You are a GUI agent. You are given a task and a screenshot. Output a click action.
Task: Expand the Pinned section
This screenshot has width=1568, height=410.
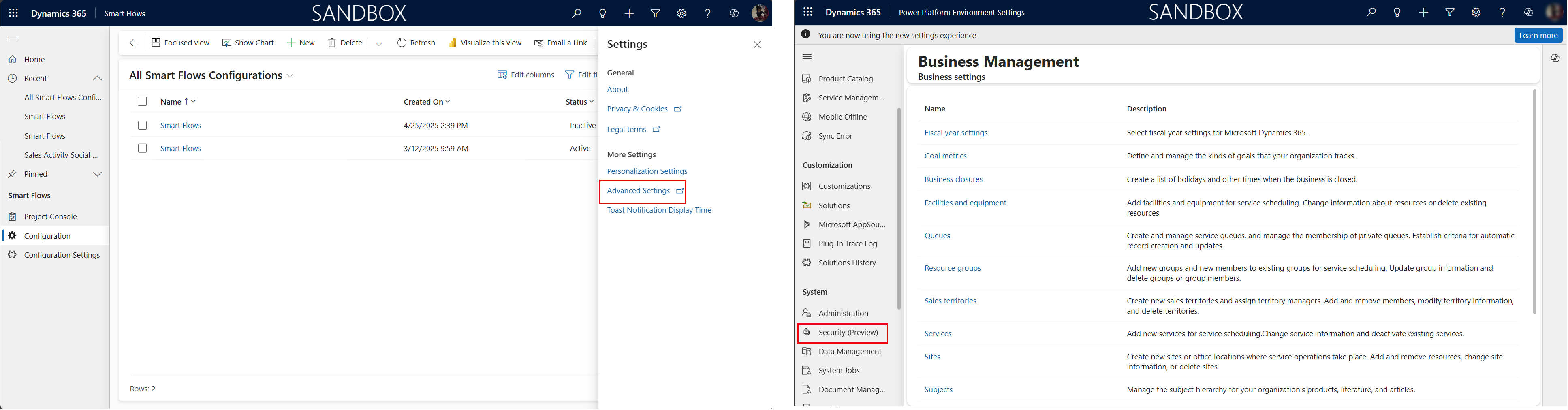tap(97, 174)
